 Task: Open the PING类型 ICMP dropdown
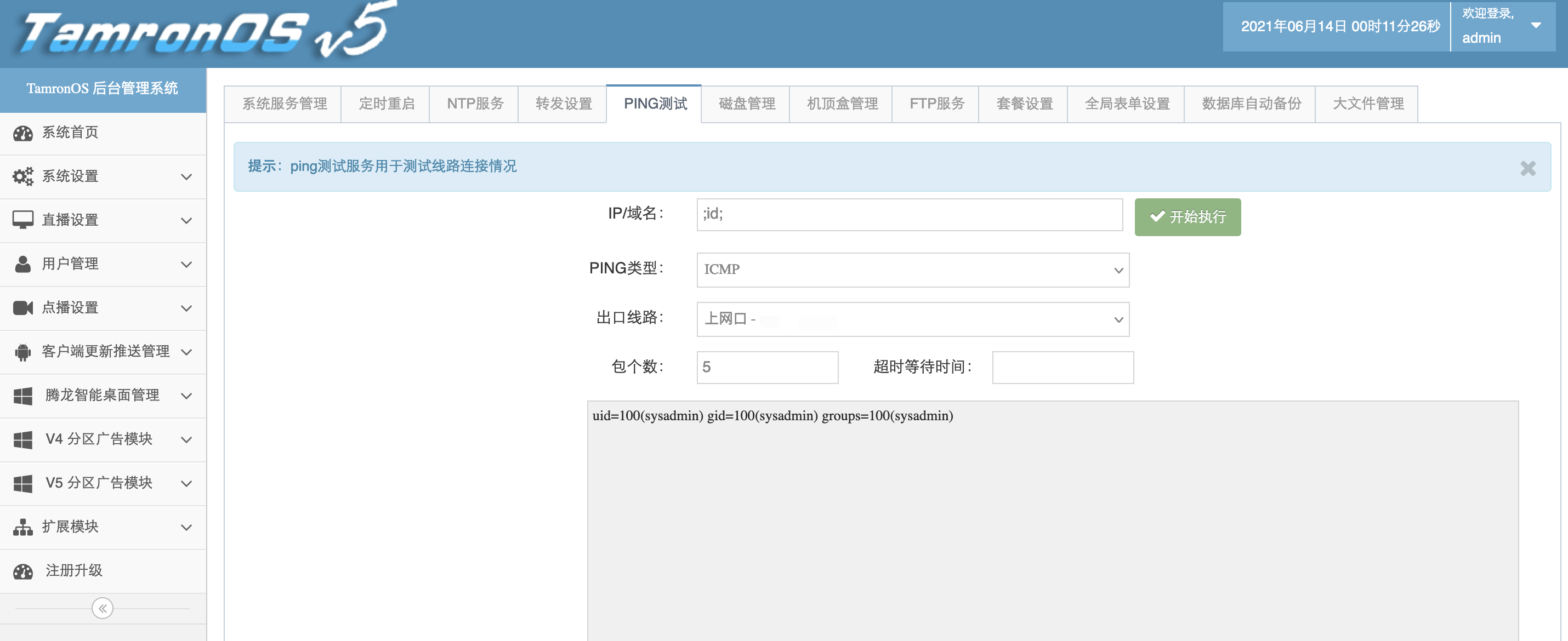[x=912, y=270]
